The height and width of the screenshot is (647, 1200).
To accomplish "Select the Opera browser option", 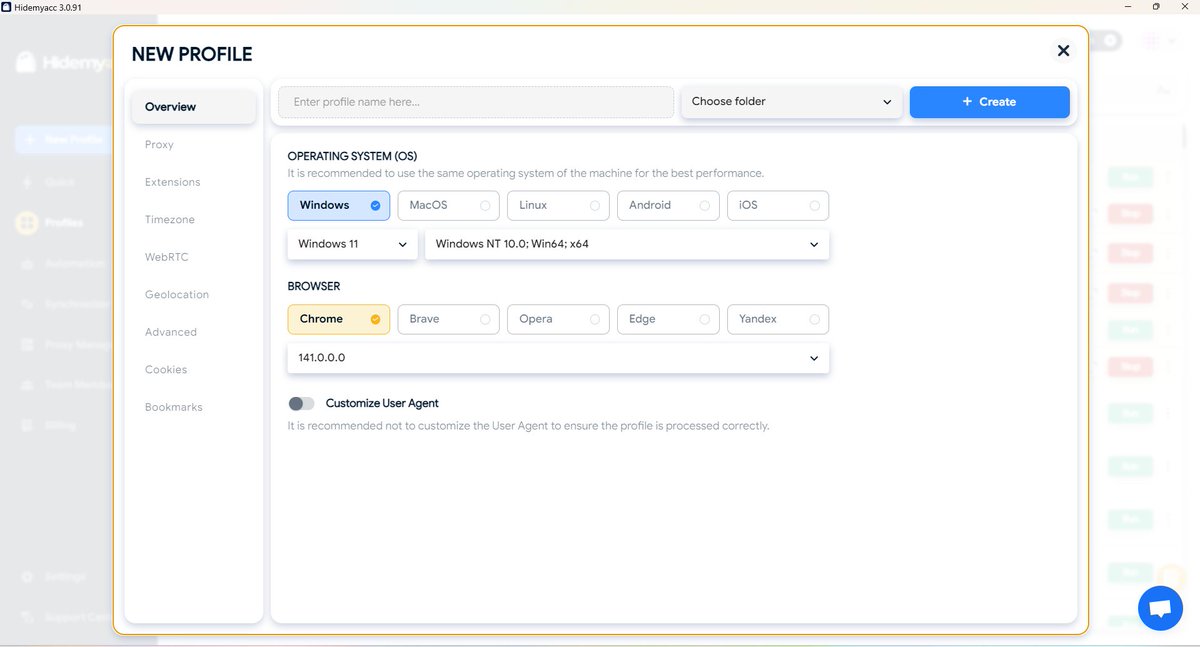I will pos(559,319).
